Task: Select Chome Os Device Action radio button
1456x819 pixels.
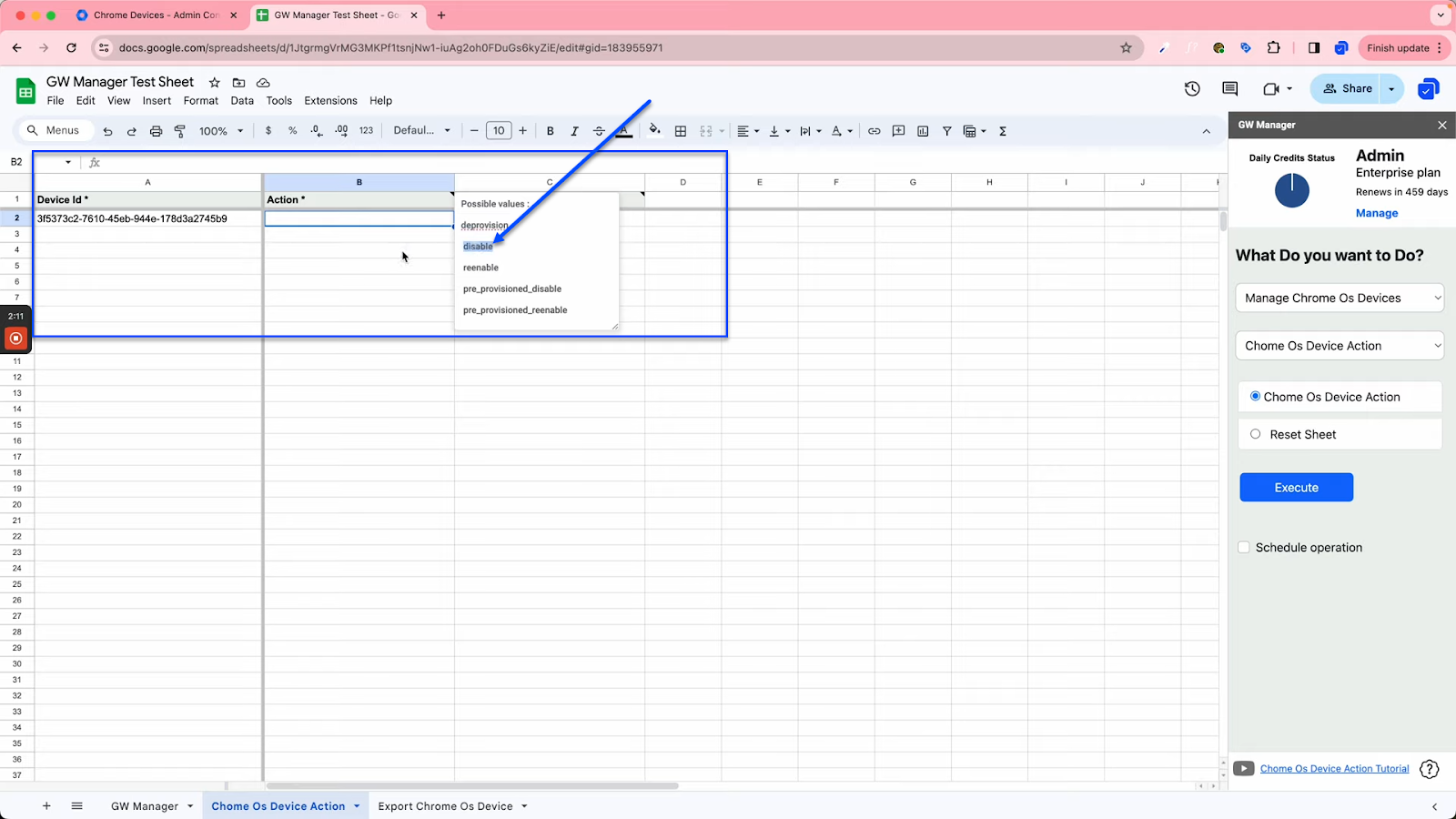Action: click(1255, 396)
